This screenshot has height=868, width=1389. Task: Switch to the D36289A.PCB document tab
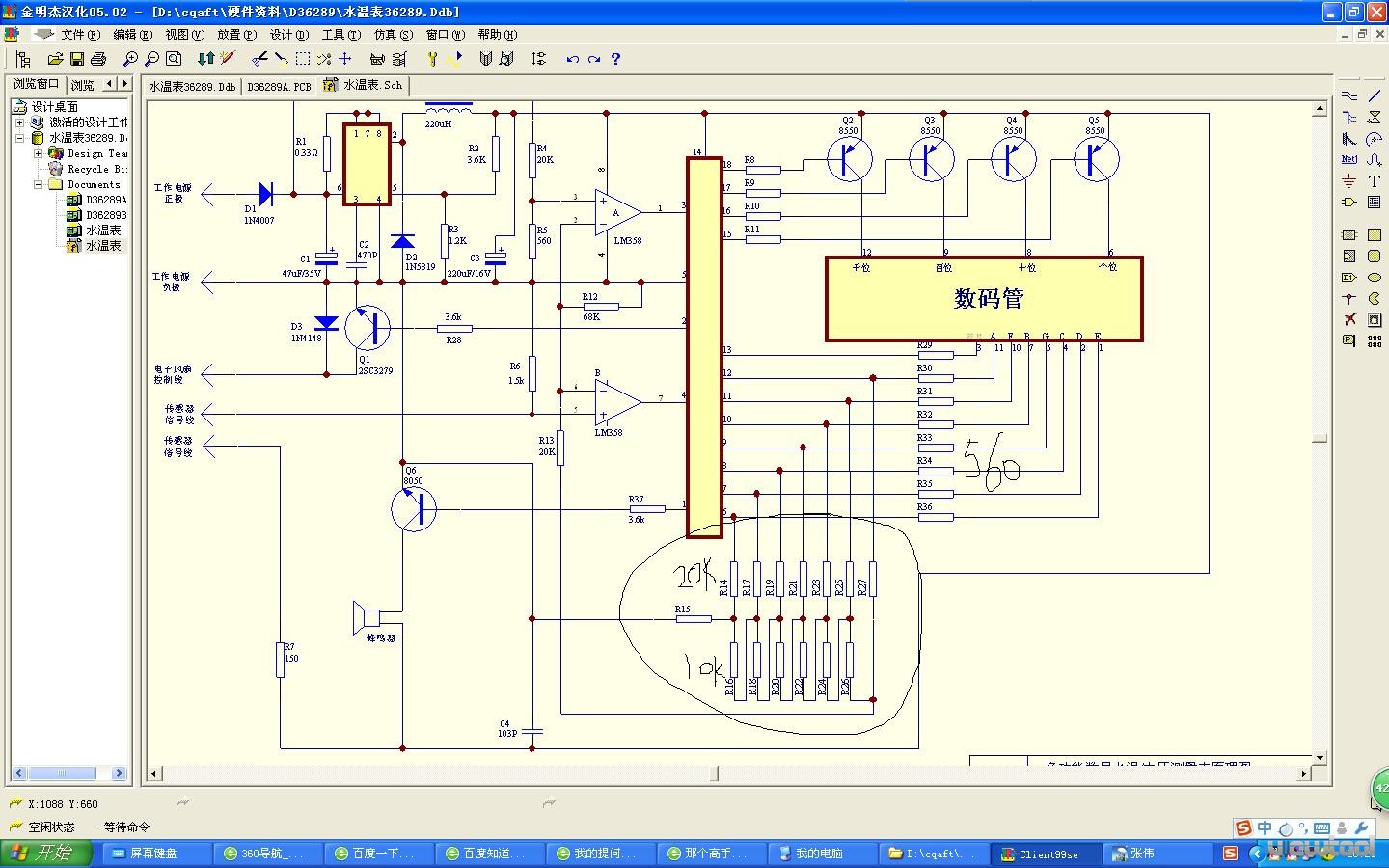(279, 86)
